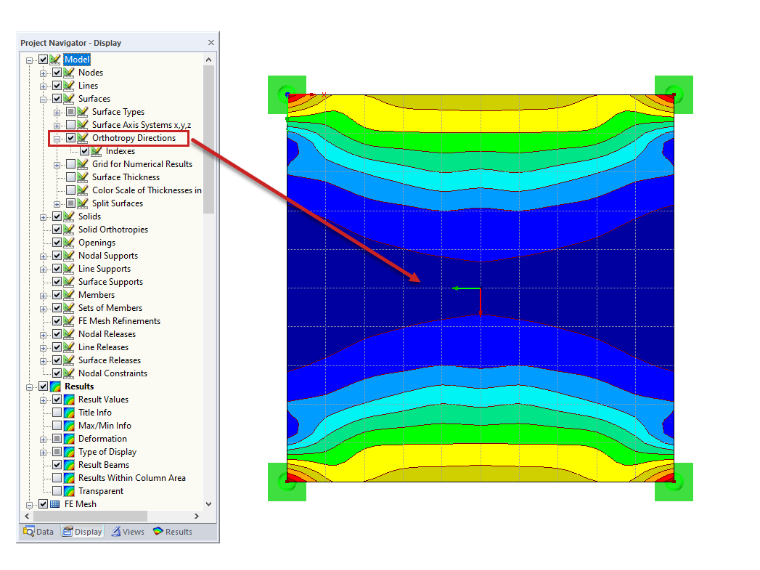Viewport: 760px width, 570px height.
Task: Select the Surface Thickness tree label
Action: [x=126, y=177]
